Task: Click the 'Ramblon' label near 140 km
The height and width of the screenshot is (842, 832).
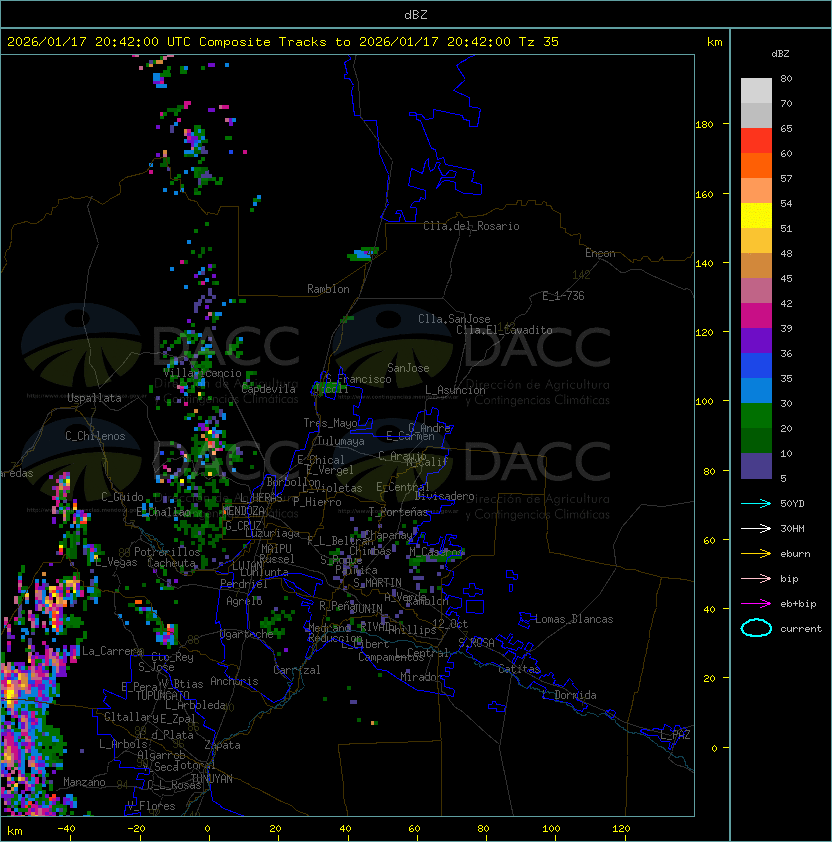Action: (328, 289)
